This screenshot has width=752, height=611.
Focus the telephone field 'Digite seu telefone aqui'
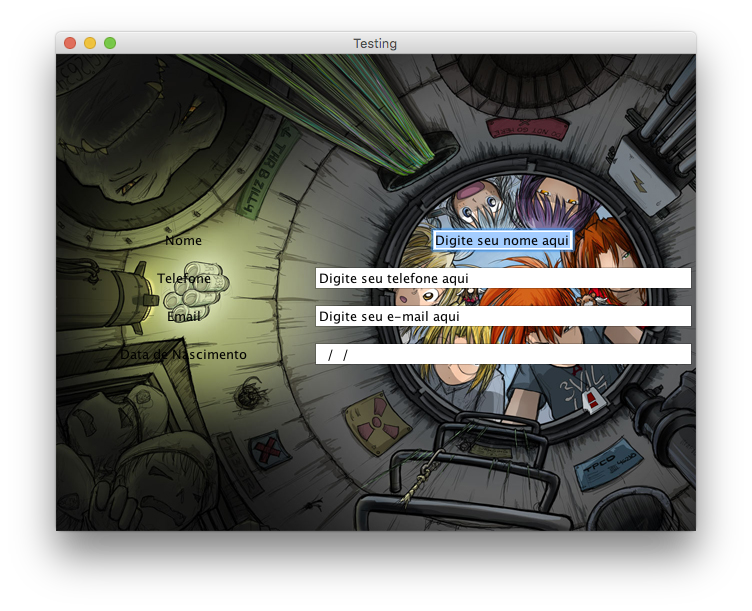pos(503,278)
